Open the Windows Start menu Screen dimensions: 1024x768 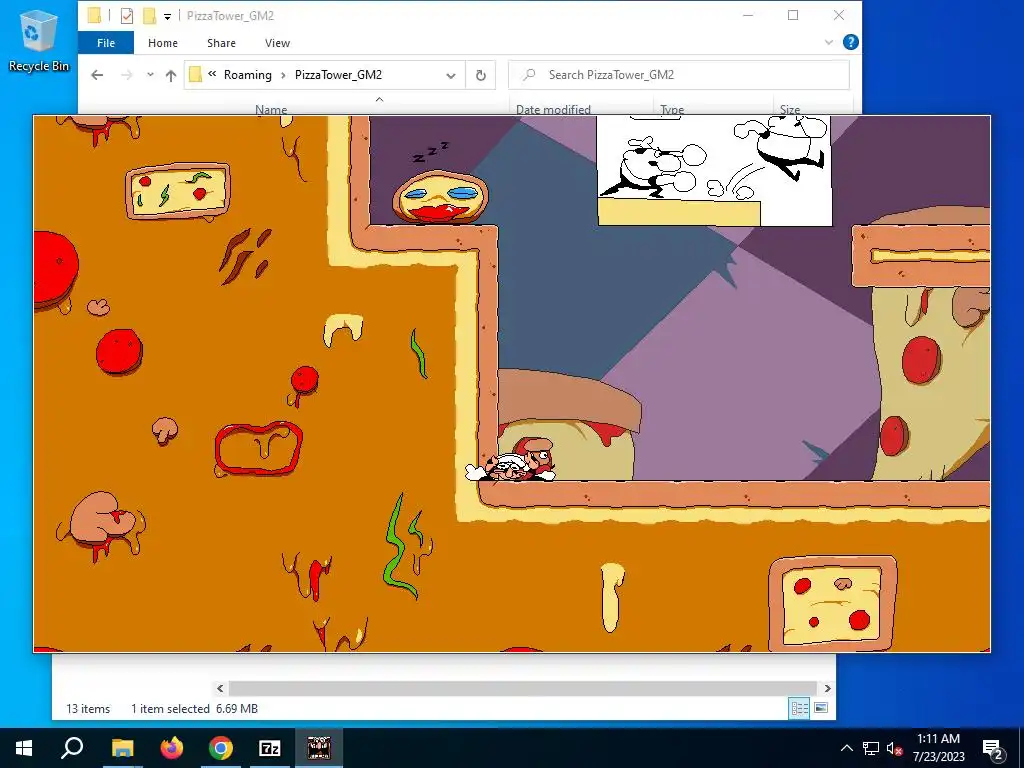(x=24, y=748)
